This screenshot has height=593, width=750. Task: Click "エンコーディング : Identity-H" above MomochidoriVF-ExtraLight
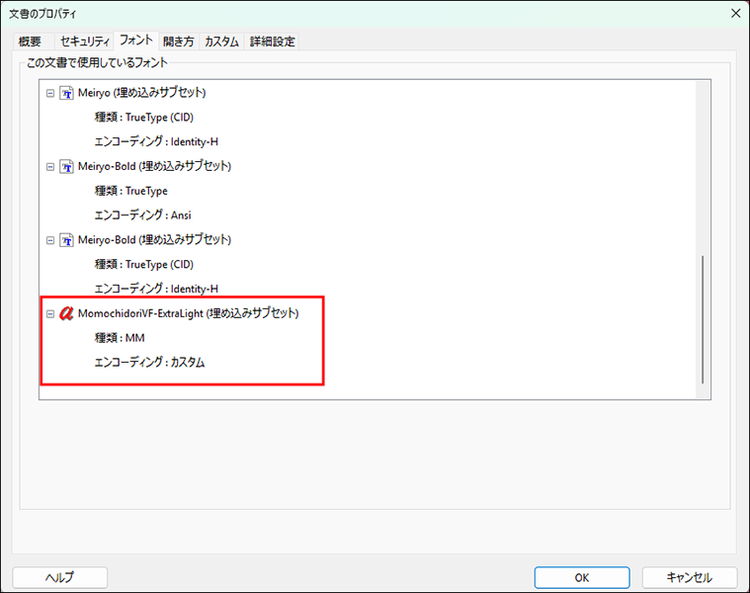coord(156,289)
